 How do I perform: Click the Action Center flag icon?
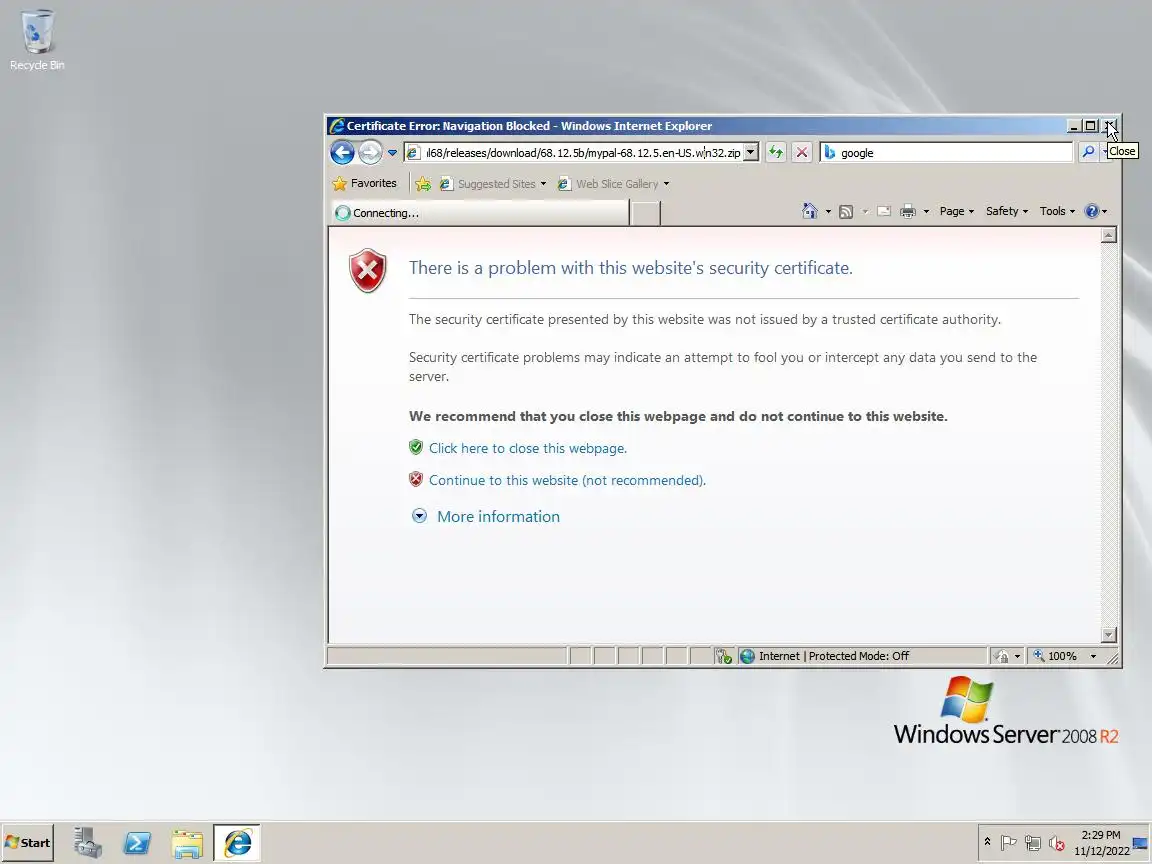pos(1009,843)
